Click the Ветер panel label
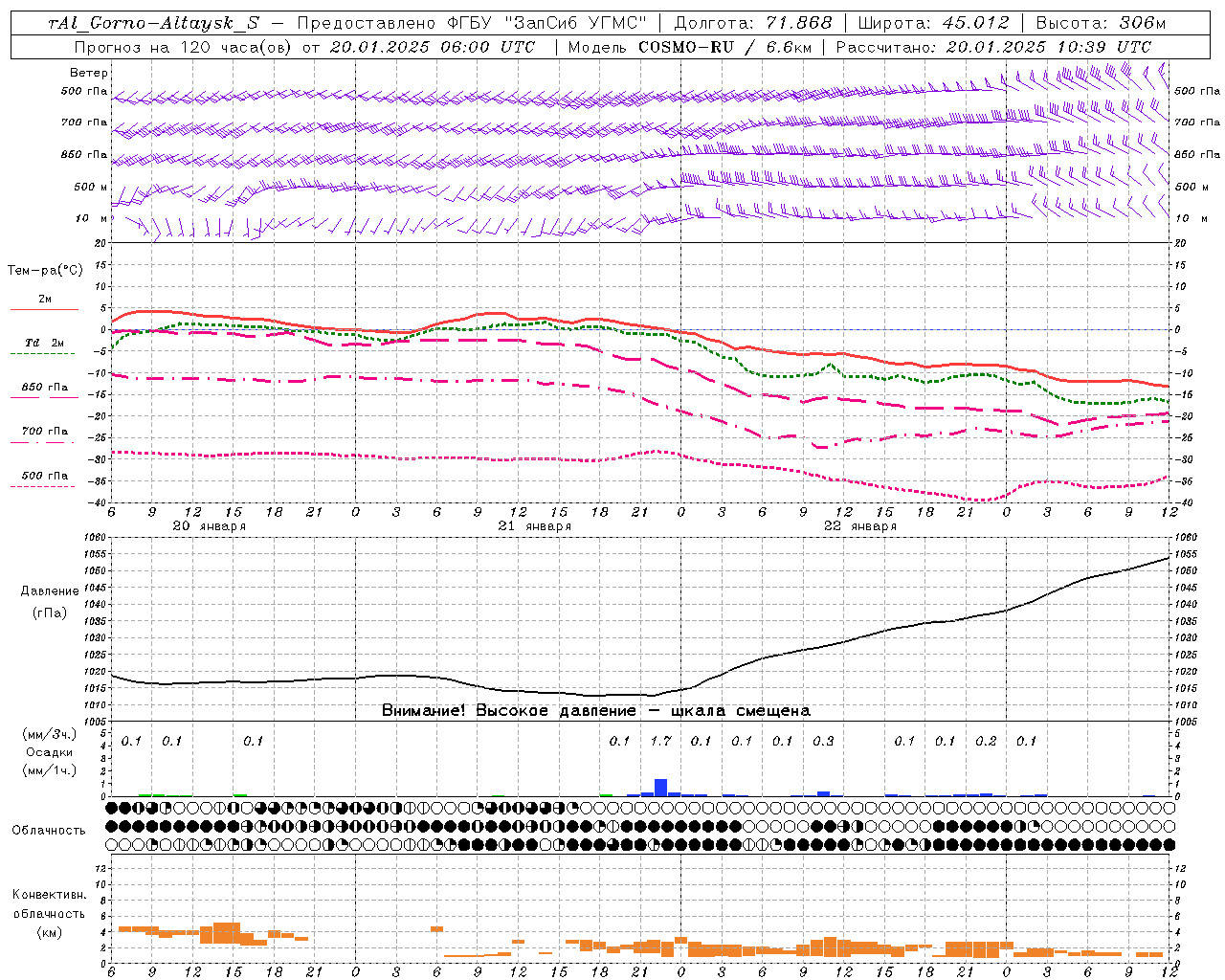 coord(89,73)
